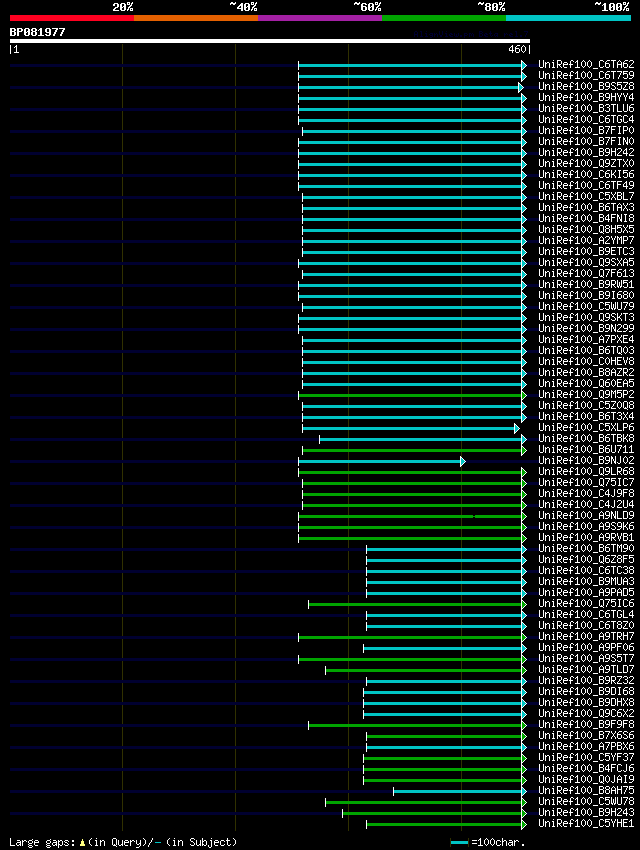Click the cyan ~100% identity color band
The width and height of the screenshot is (640, 850).
point(568,18)
